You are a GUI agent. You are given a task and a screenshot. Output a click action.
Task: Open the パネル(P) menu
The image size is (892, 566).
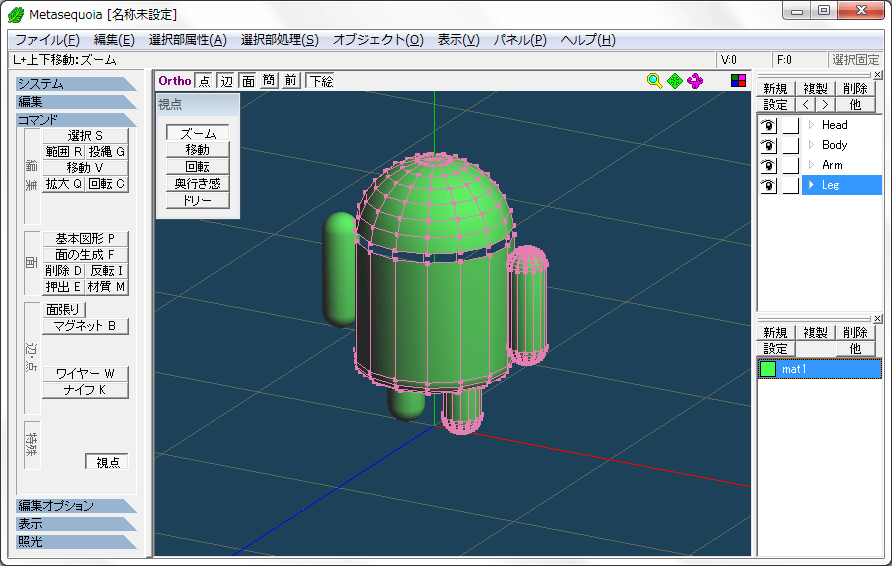pyautogui.click(x=520, y=40)
